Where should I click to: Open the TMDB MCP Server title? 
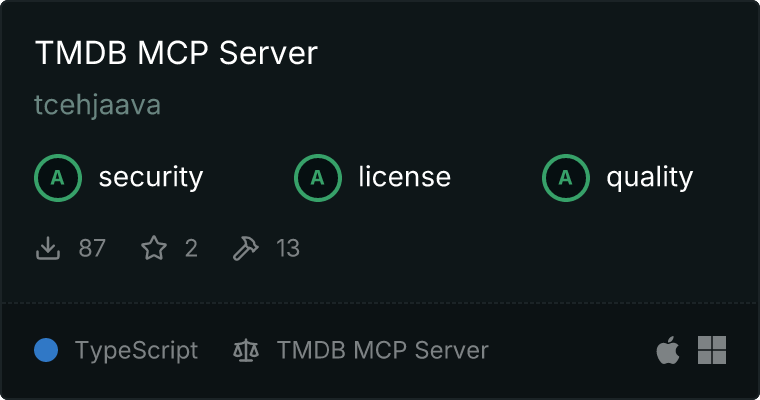click(x=176, y=52)
